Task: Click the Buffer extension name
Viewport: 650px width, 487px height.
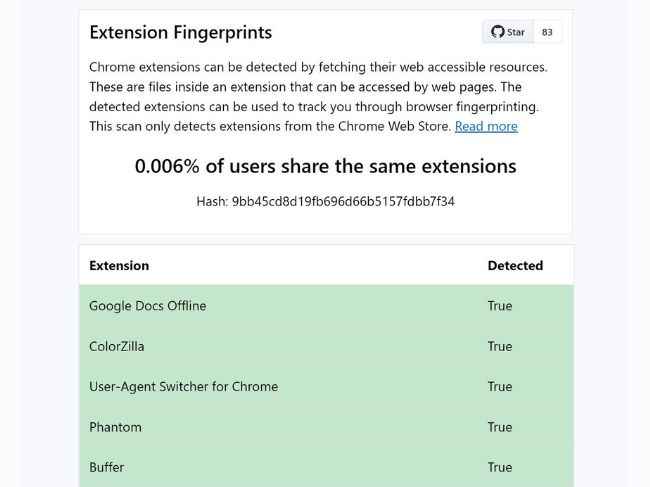Action: (107, 467)
